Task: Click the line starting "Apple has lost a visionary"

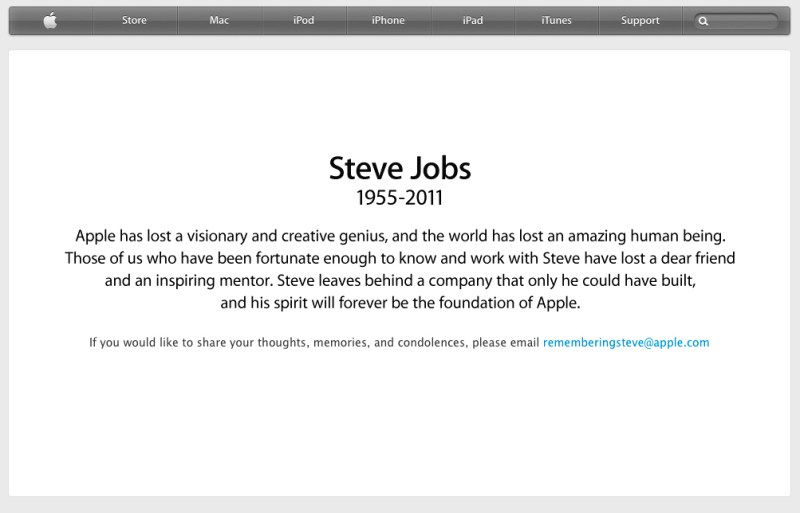Action: pos(399,236)
